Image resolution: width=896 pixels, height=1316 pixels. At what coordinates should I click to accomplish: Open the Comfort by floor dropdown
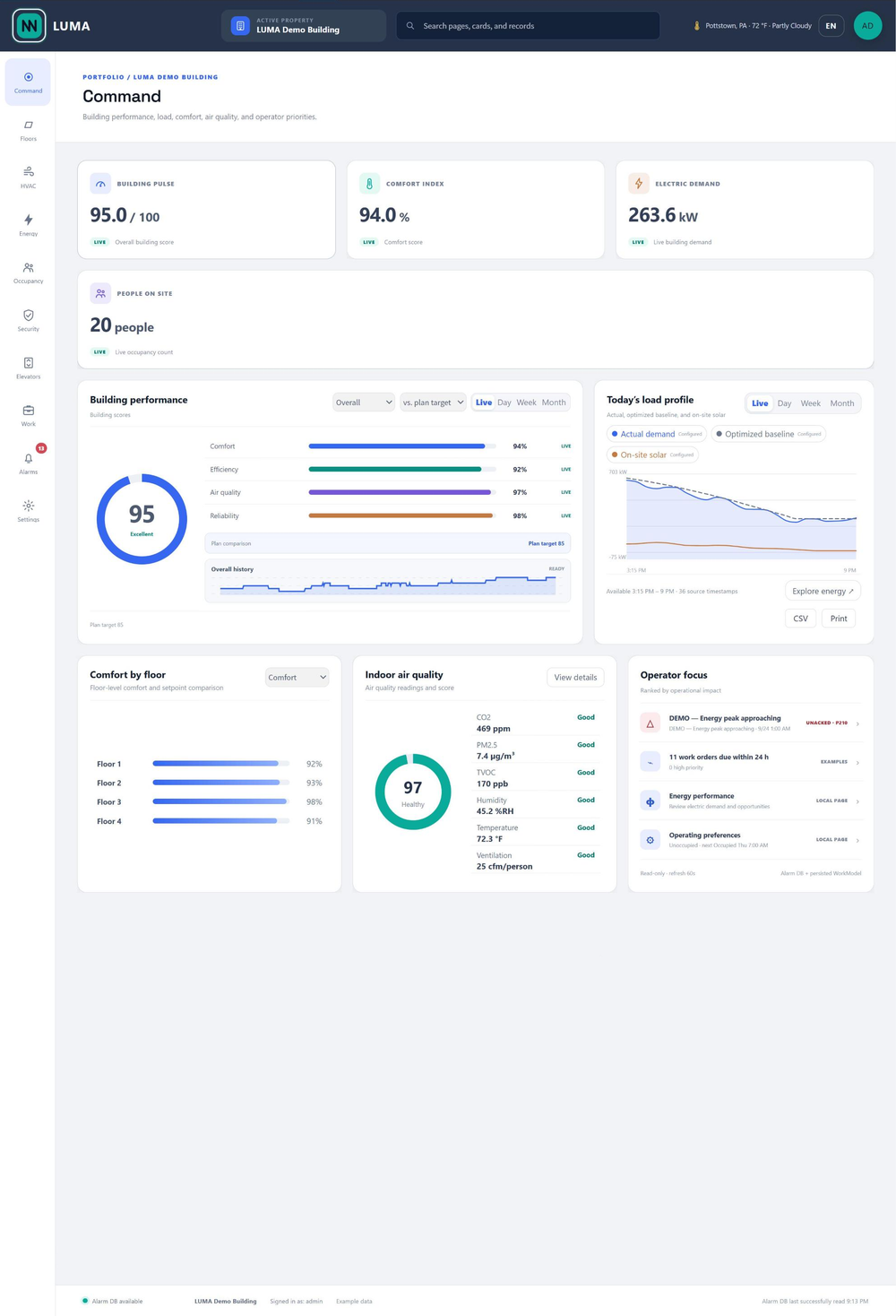pos(297,678)
